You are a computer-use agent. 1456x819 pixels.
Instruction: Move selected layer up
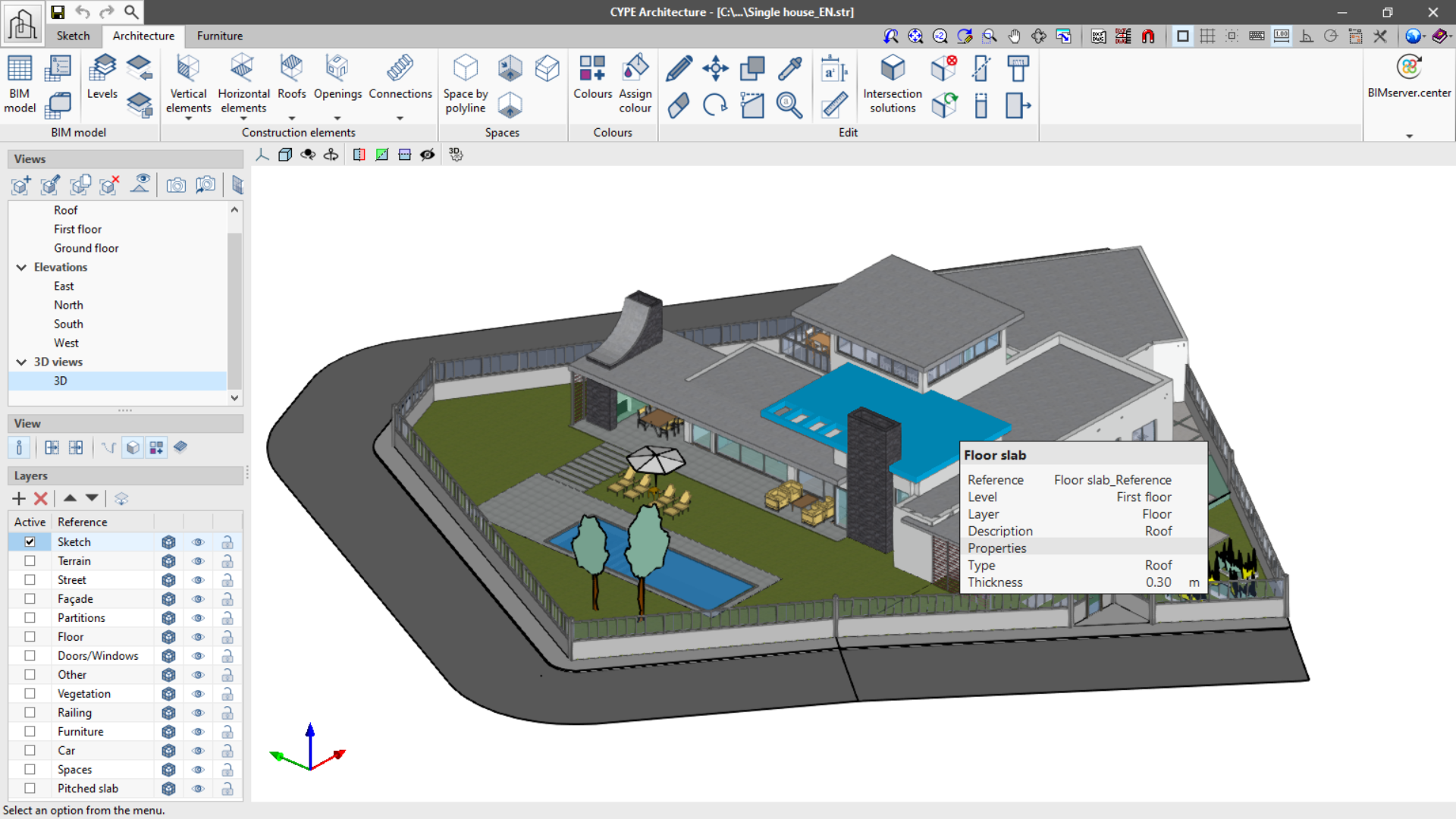[x=70, y=498]
